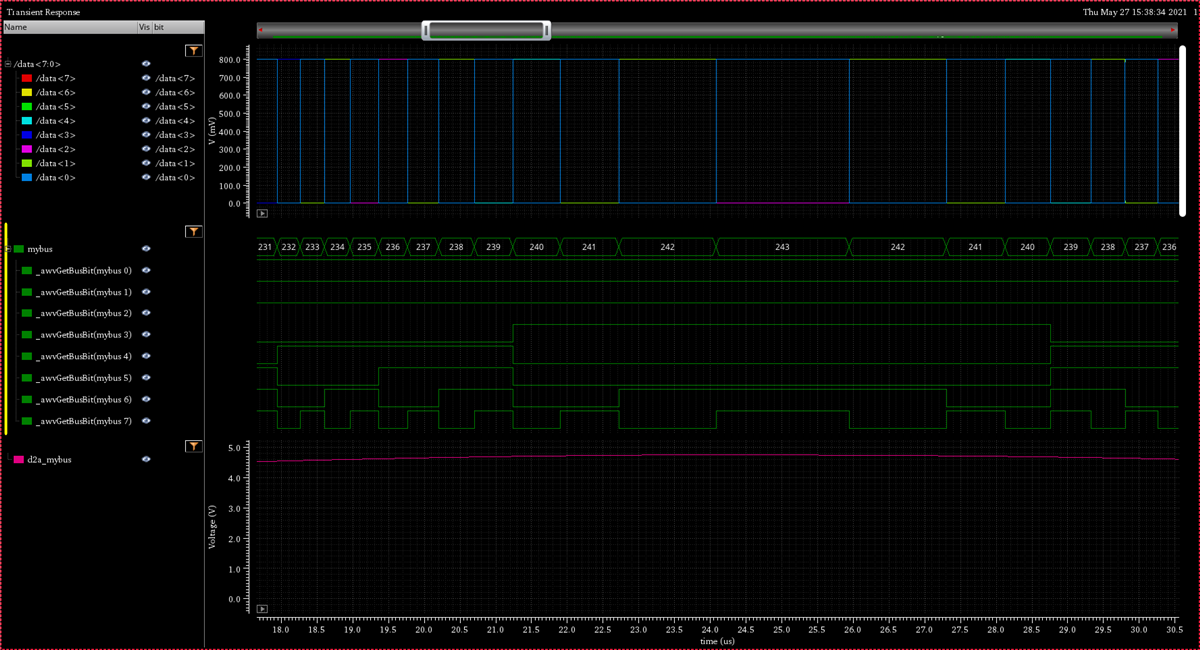
Task: Click the horizontal zoom range slider handle
Action: click(x=487, y=31)
